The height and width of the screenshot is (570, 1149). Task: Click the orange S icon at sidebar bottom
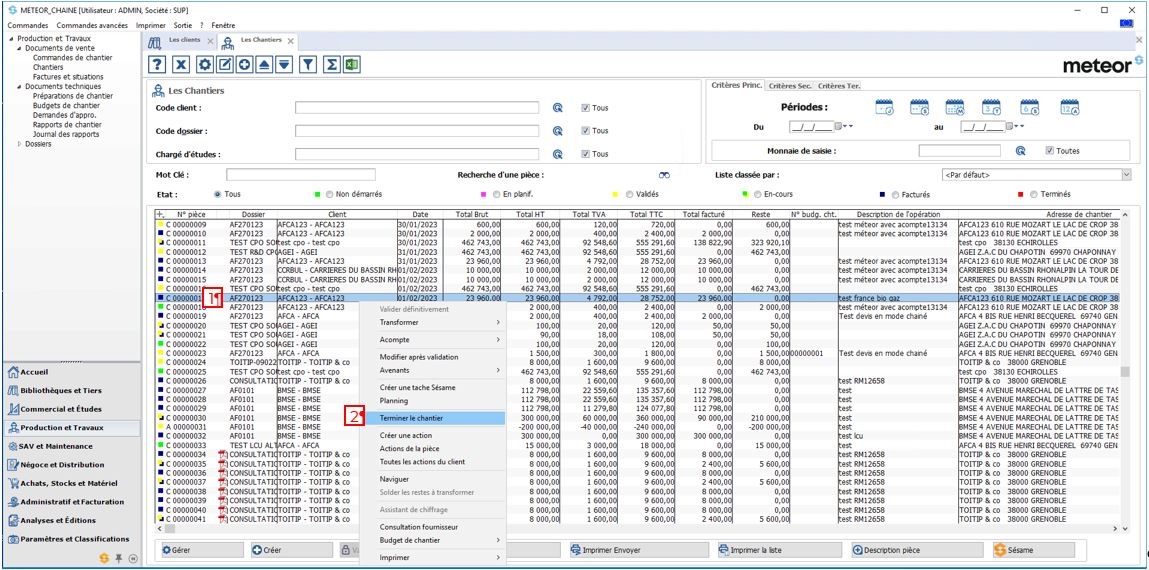[104, 558]
